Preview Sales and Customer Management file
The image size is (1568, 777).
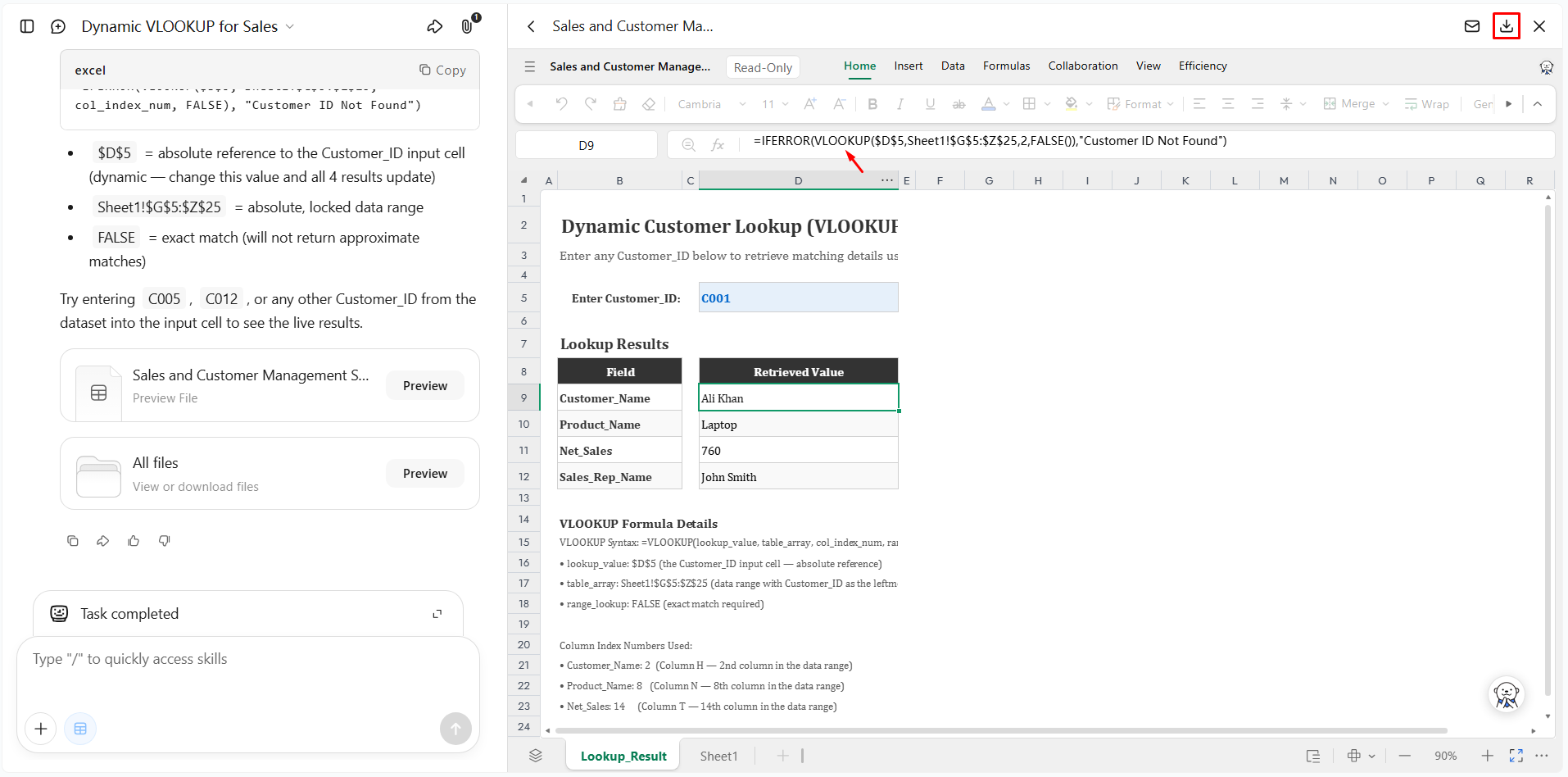(424, 385)
